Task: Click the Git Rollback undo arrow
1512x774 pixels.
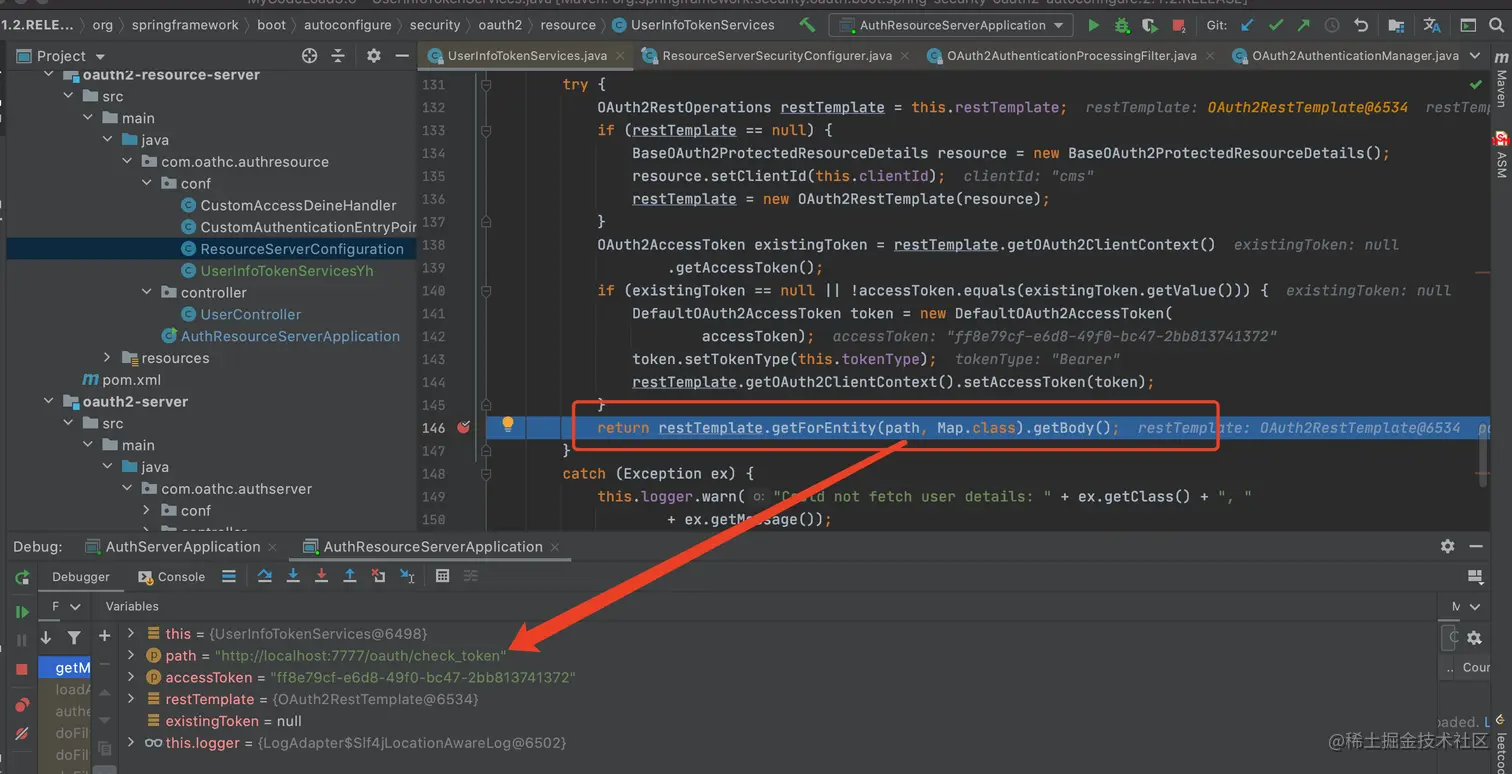Action: point(1361,25)
